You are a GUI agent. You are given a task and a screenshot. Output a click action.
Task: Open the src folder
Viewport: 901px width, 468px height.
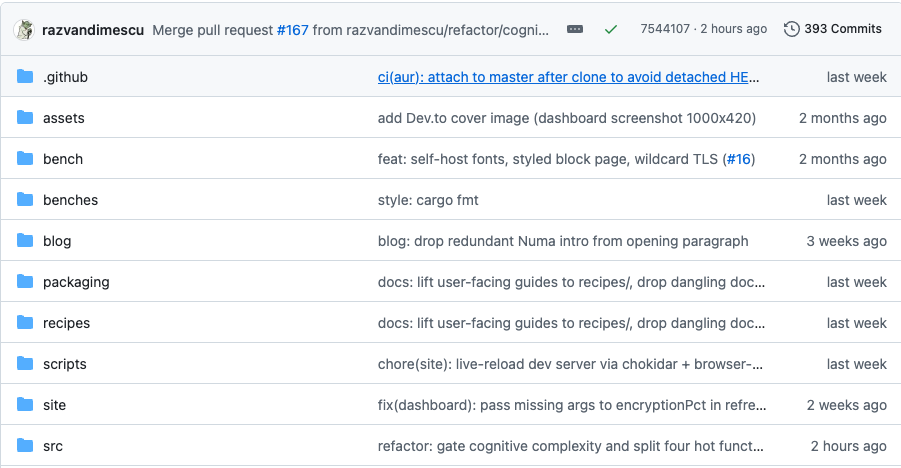[x=53, y=446]
